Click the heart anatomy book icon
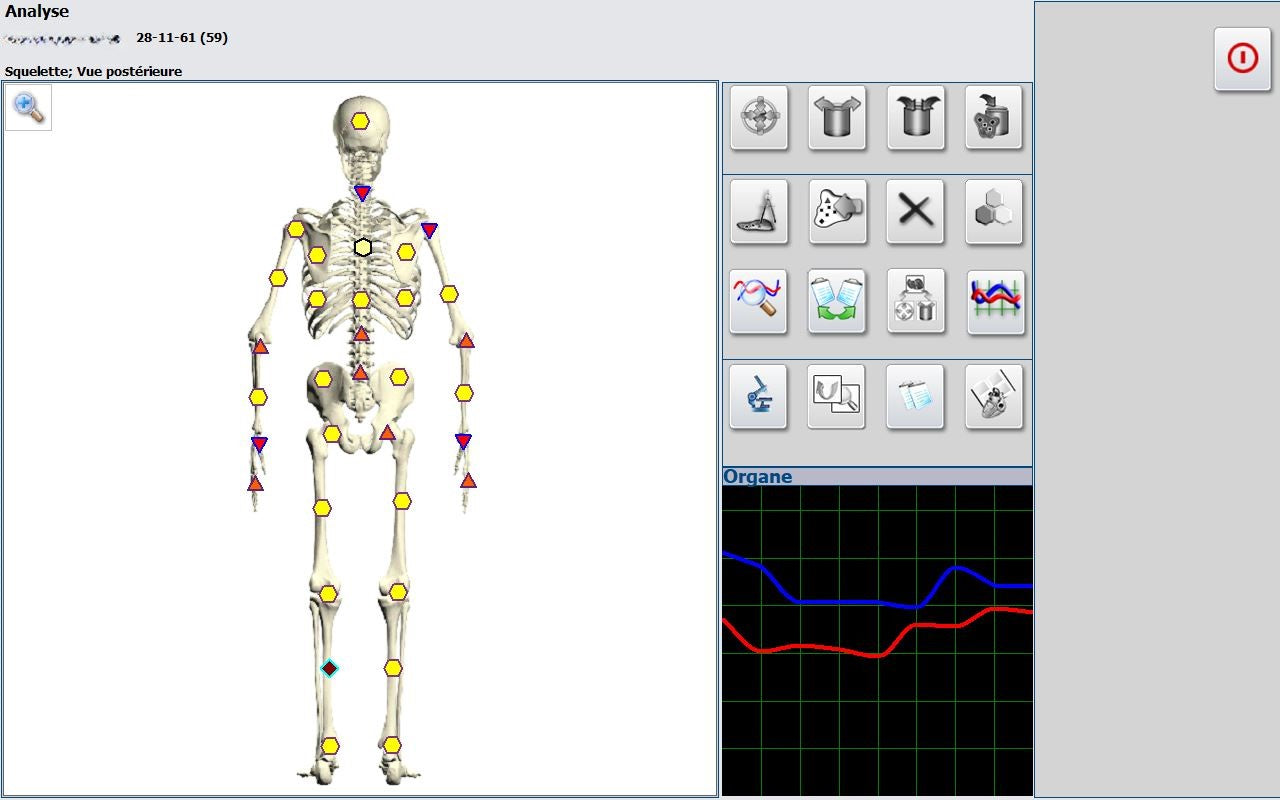Viewport: 1280px width, 800px height. (994, 396)
